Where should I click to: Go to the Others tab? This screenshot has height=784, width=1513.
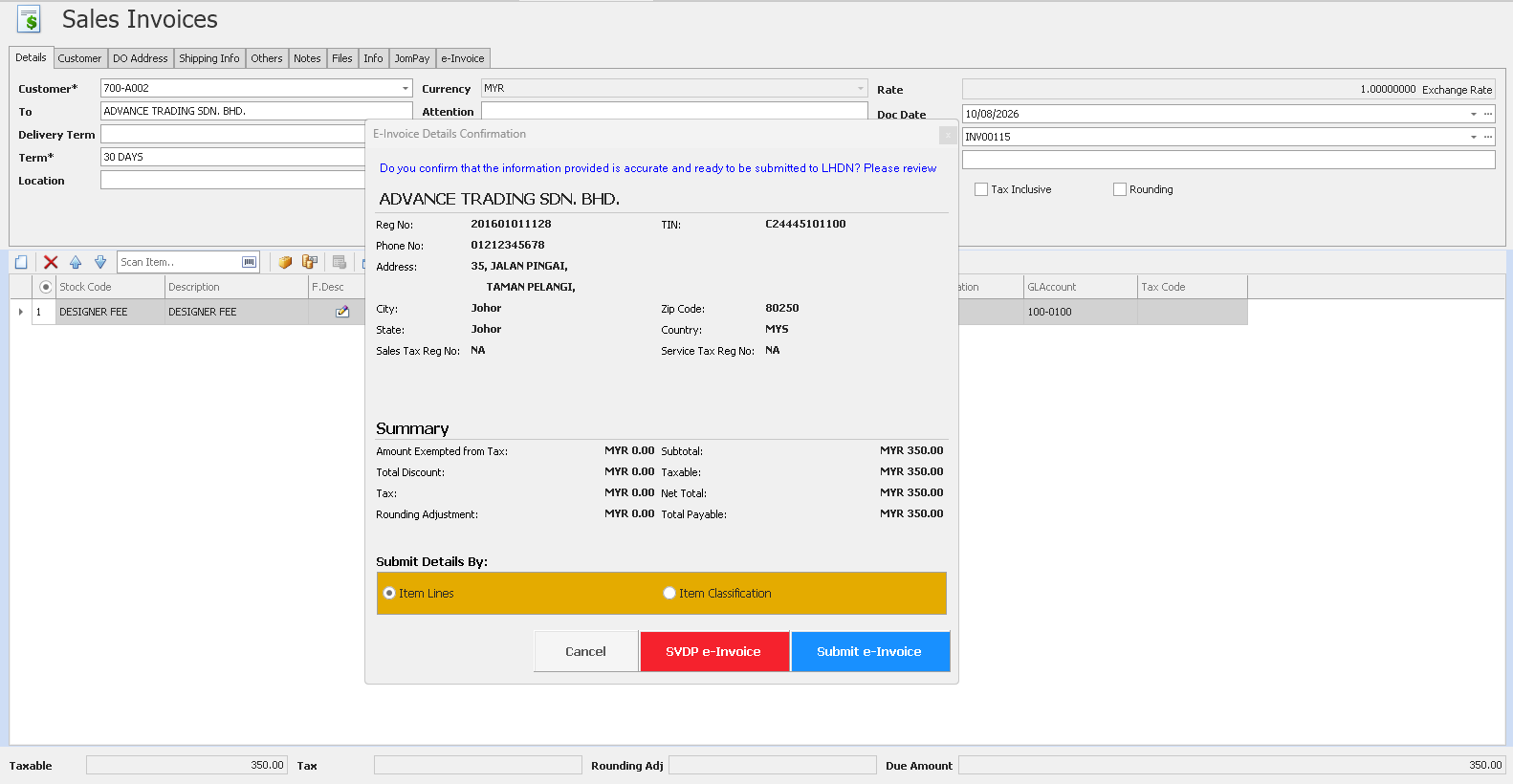pos(267,58)
